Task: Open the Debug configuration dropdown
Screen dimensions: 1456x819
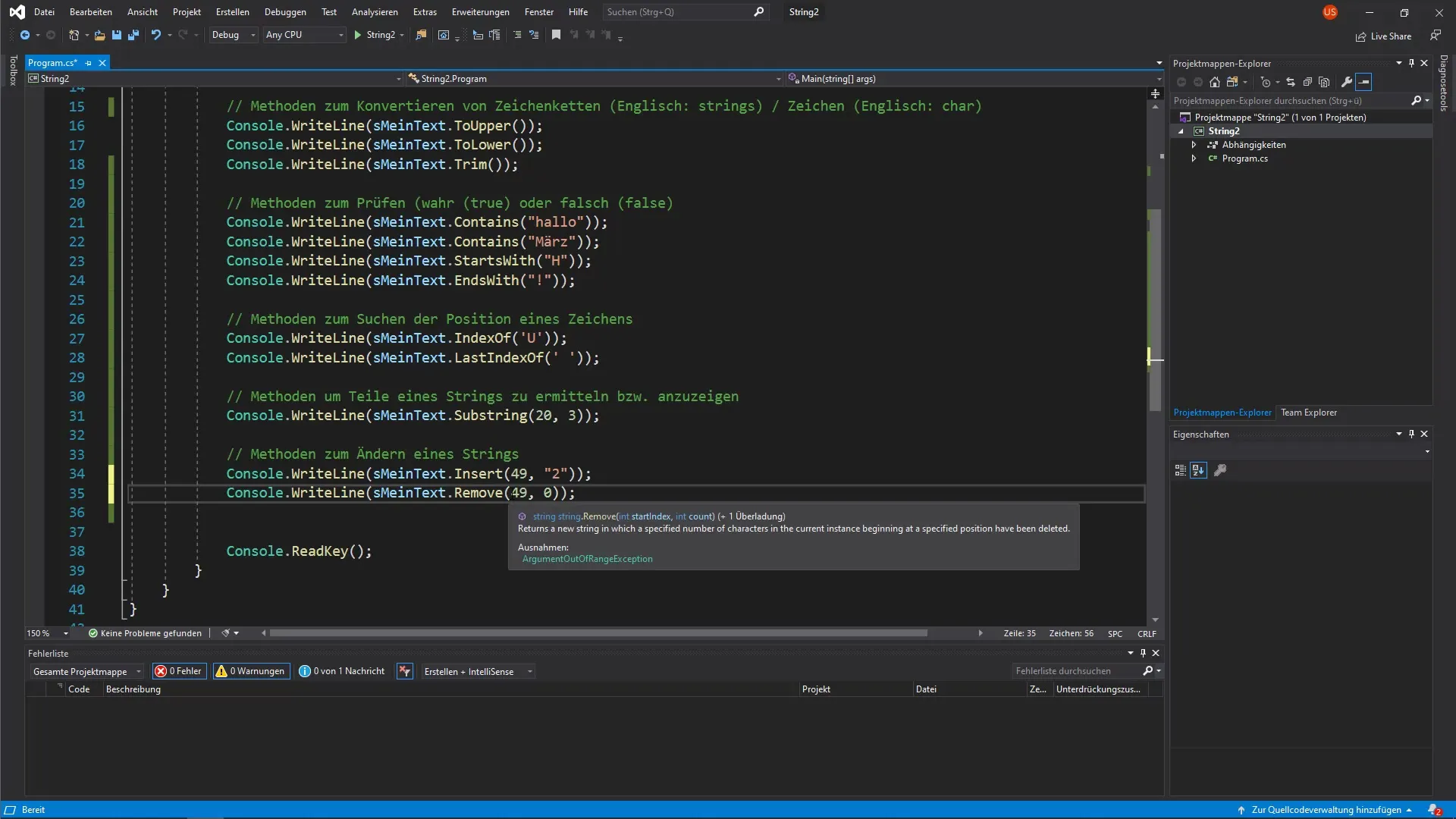Action: click(233, 35)
